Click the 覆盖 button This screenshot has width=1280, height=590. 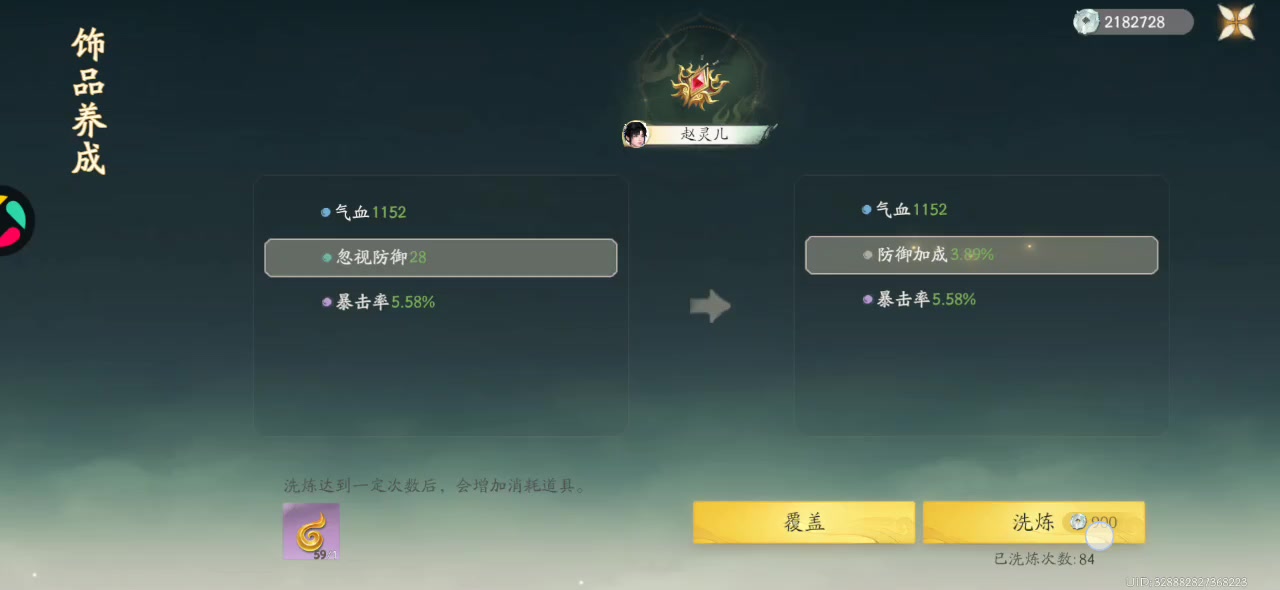click(804, 522)
